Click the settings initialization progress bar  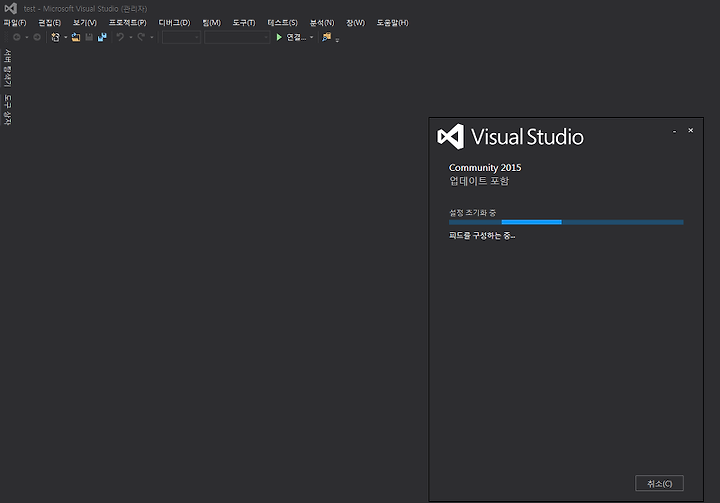coord(566,222)
